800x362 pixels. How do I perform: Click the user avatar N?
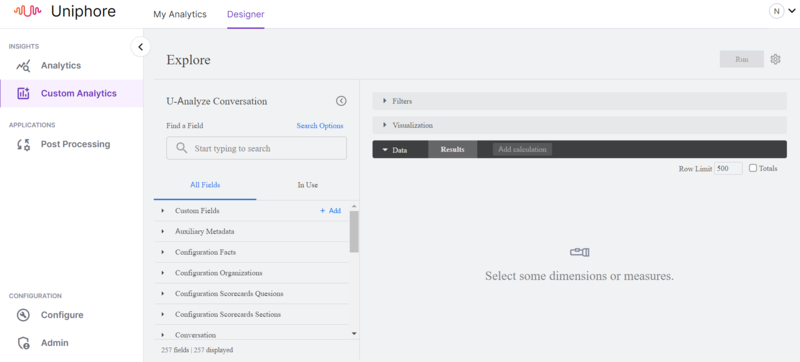[x=777, y=11]
